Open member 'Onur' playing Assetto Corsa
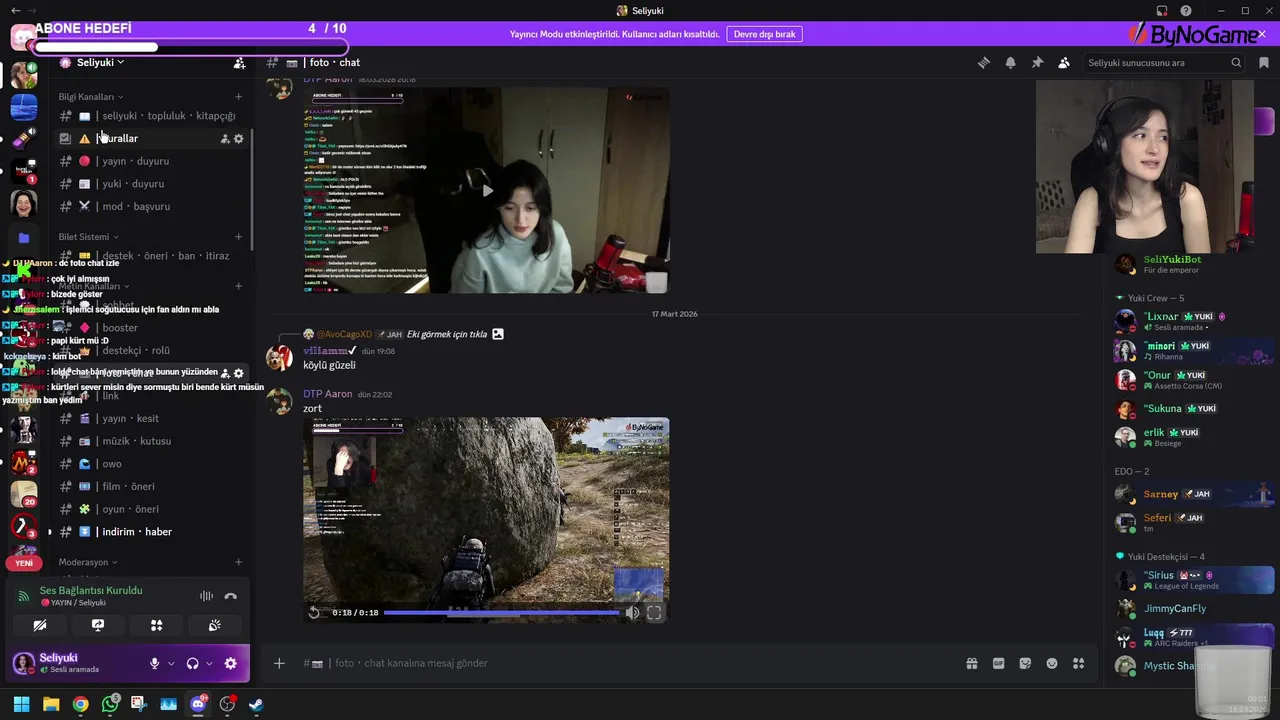 (1194, 380)
